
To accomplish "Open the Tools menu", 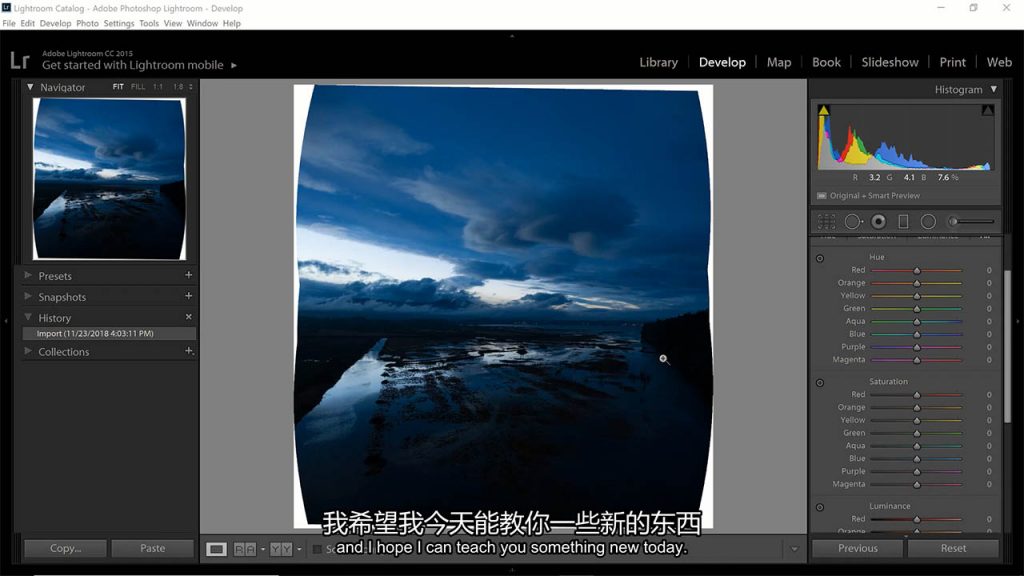I will pyautogui.click(x=149, y=24).
